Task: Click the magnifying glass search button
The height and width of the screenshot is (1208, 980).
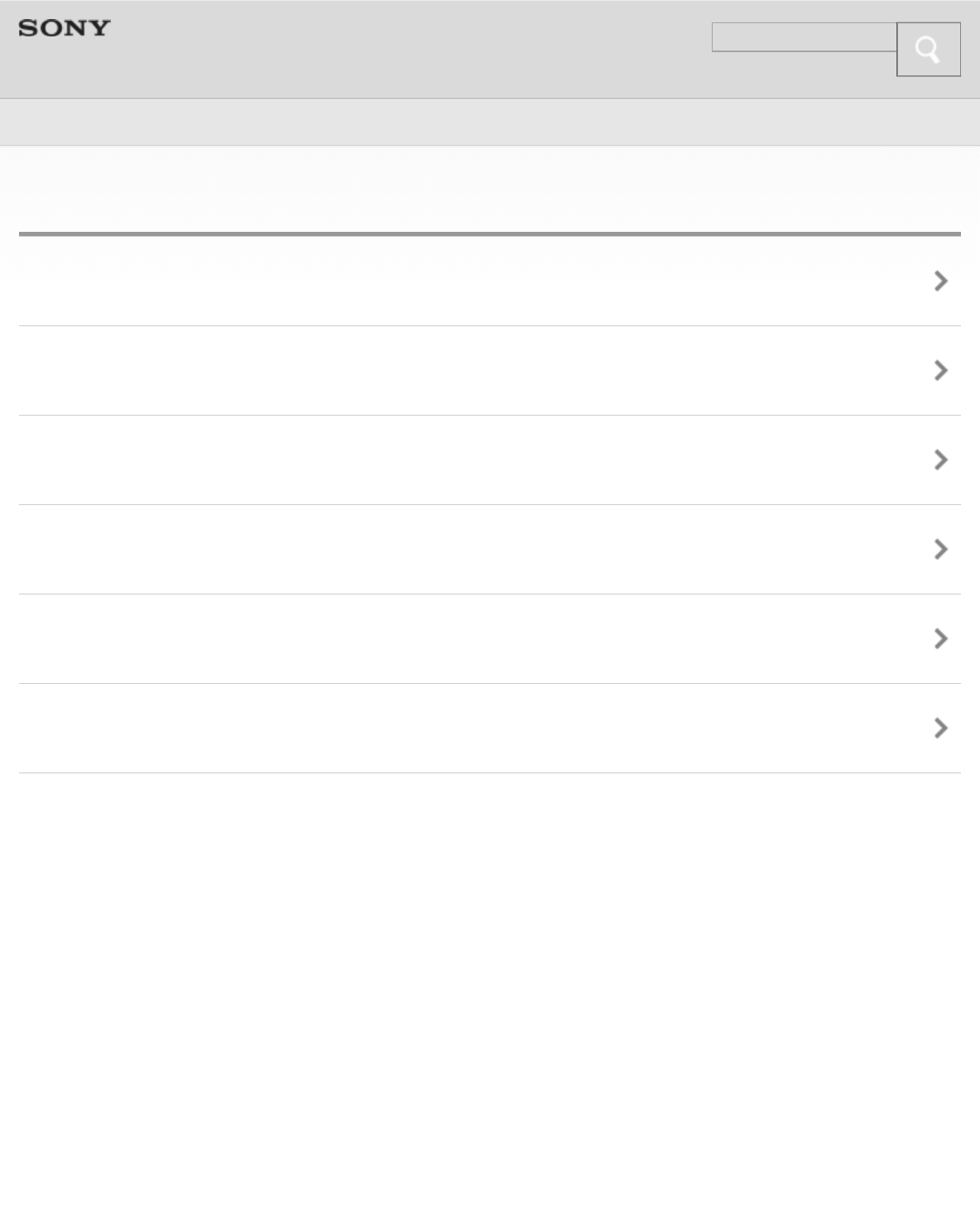Action: 928,50
